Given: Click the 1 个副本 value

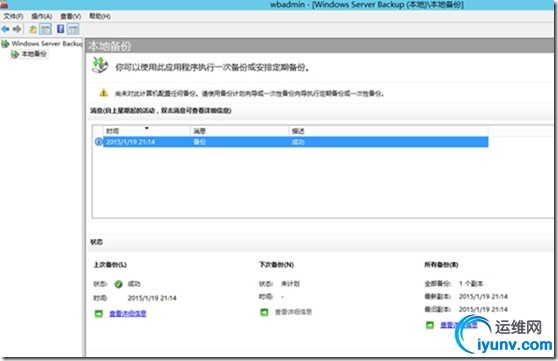Looking at the screenshot, I should pos(471,284).
